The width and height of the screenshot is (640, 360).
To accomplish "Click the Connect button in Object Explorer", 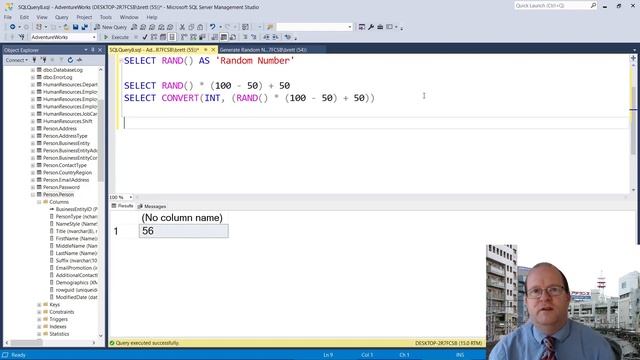I will pyautogui.click(x=16, y=60).
